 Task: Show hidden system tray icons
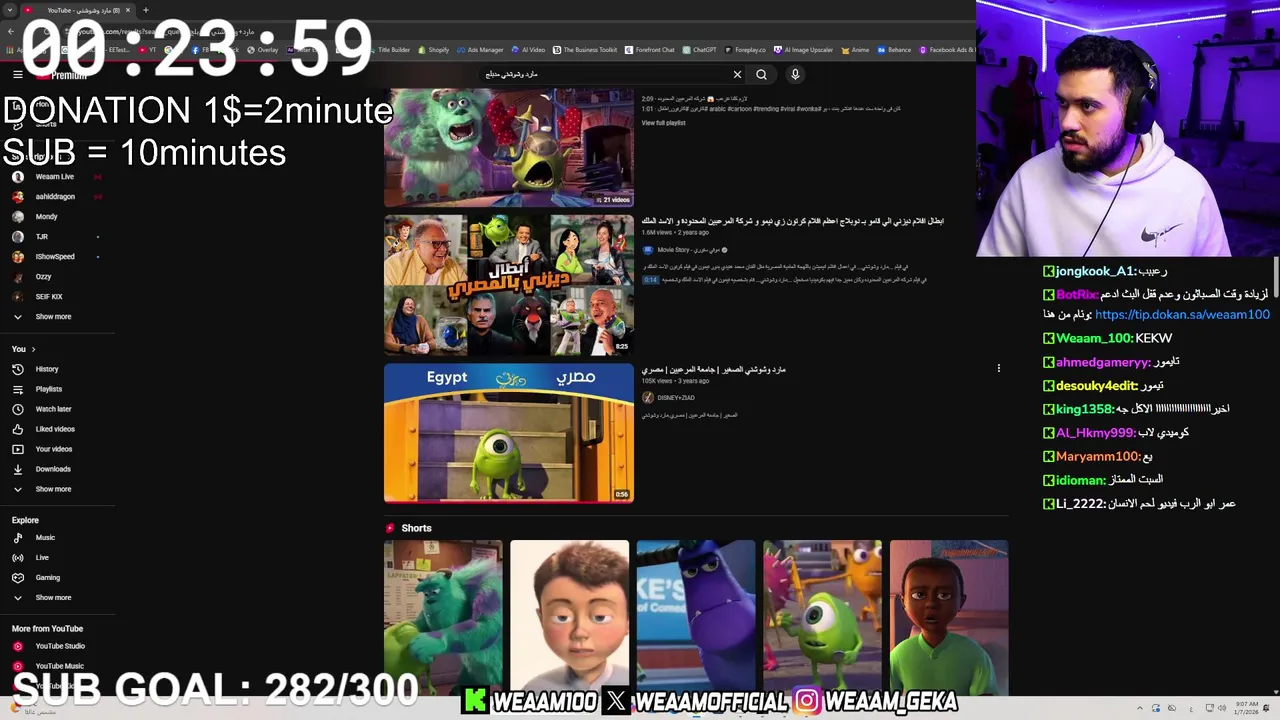tap(1139, 708)
